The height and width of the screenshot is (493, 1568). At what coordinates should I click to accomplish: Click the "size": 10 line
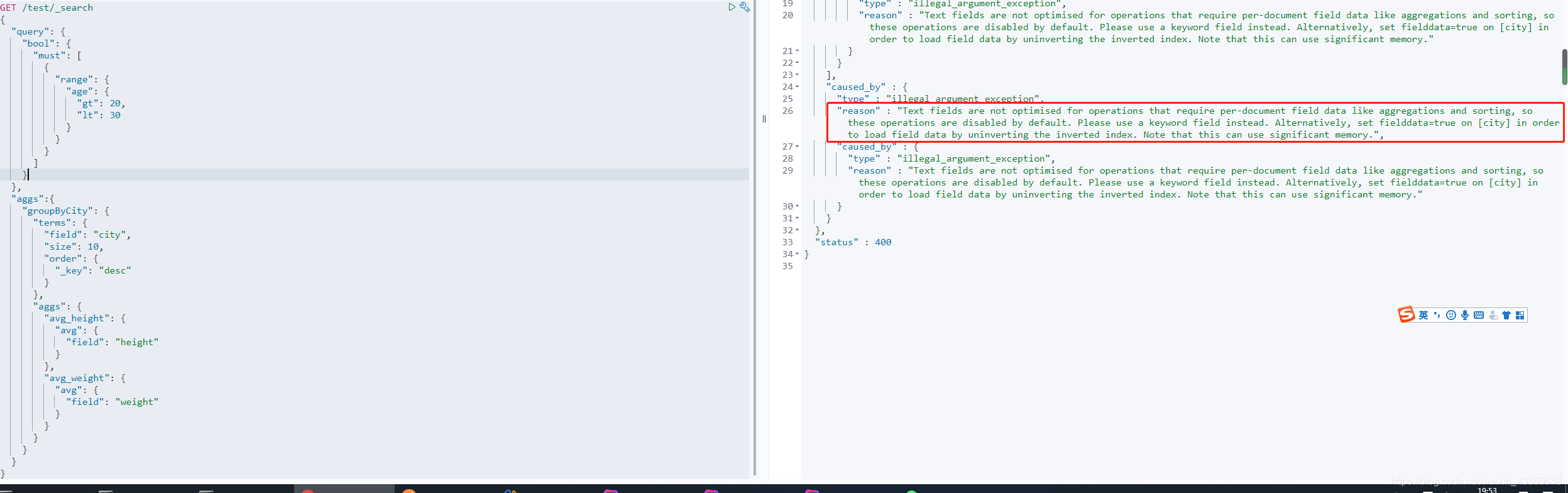(x=74, y=246)
